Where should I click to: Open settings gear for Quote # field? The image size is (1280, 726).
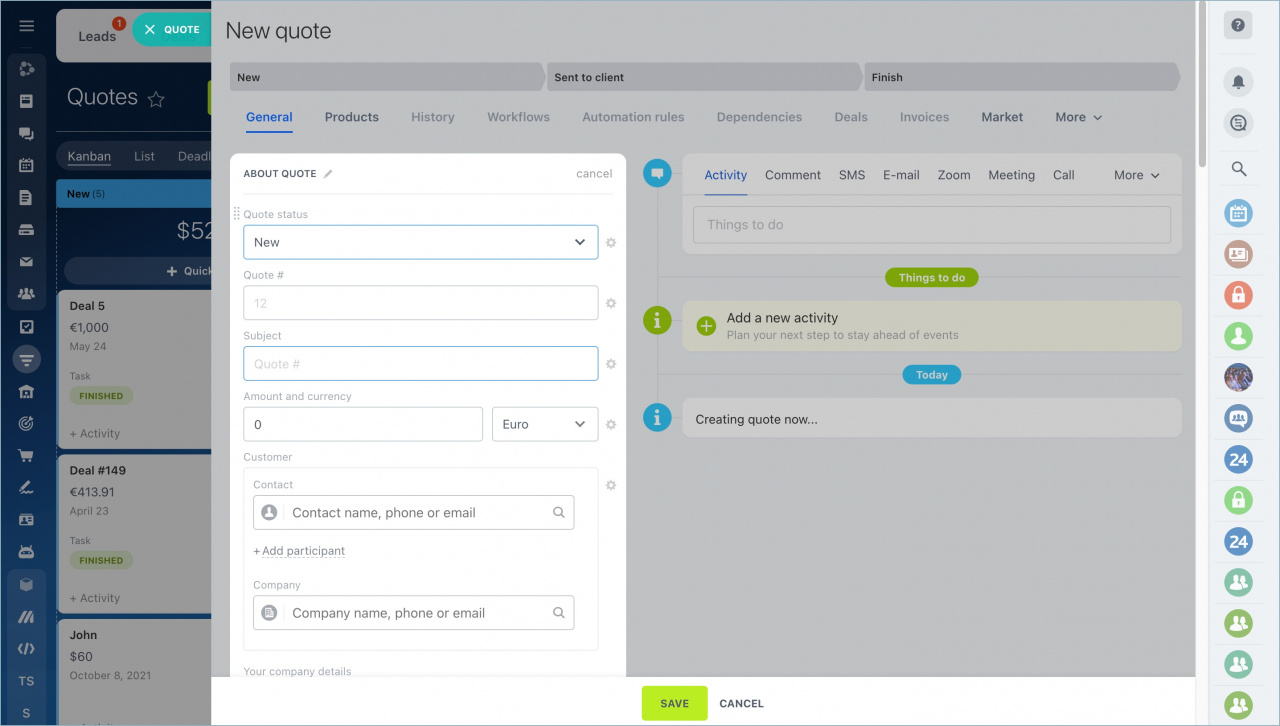tap(611, 303)
